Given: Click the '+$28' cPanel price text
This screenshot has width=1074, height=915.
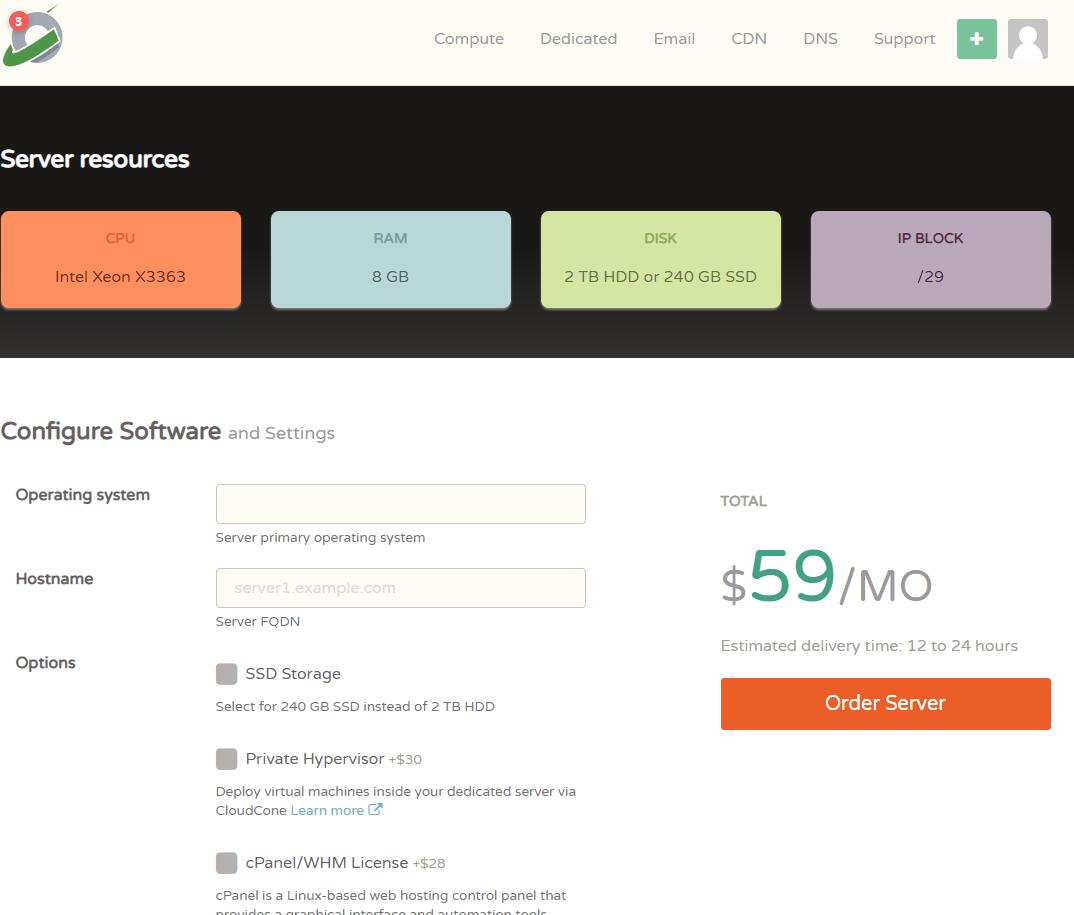Looking at the screenshot, I should [429, 864].
